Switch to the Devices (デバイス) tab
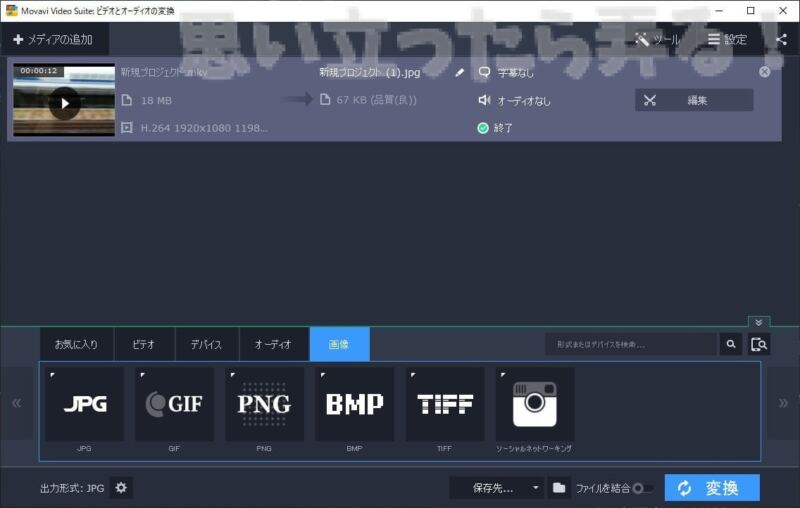Image resolution: width=800 pixels, height=508 pixels. pyautogui.click(x=207, y=344)
